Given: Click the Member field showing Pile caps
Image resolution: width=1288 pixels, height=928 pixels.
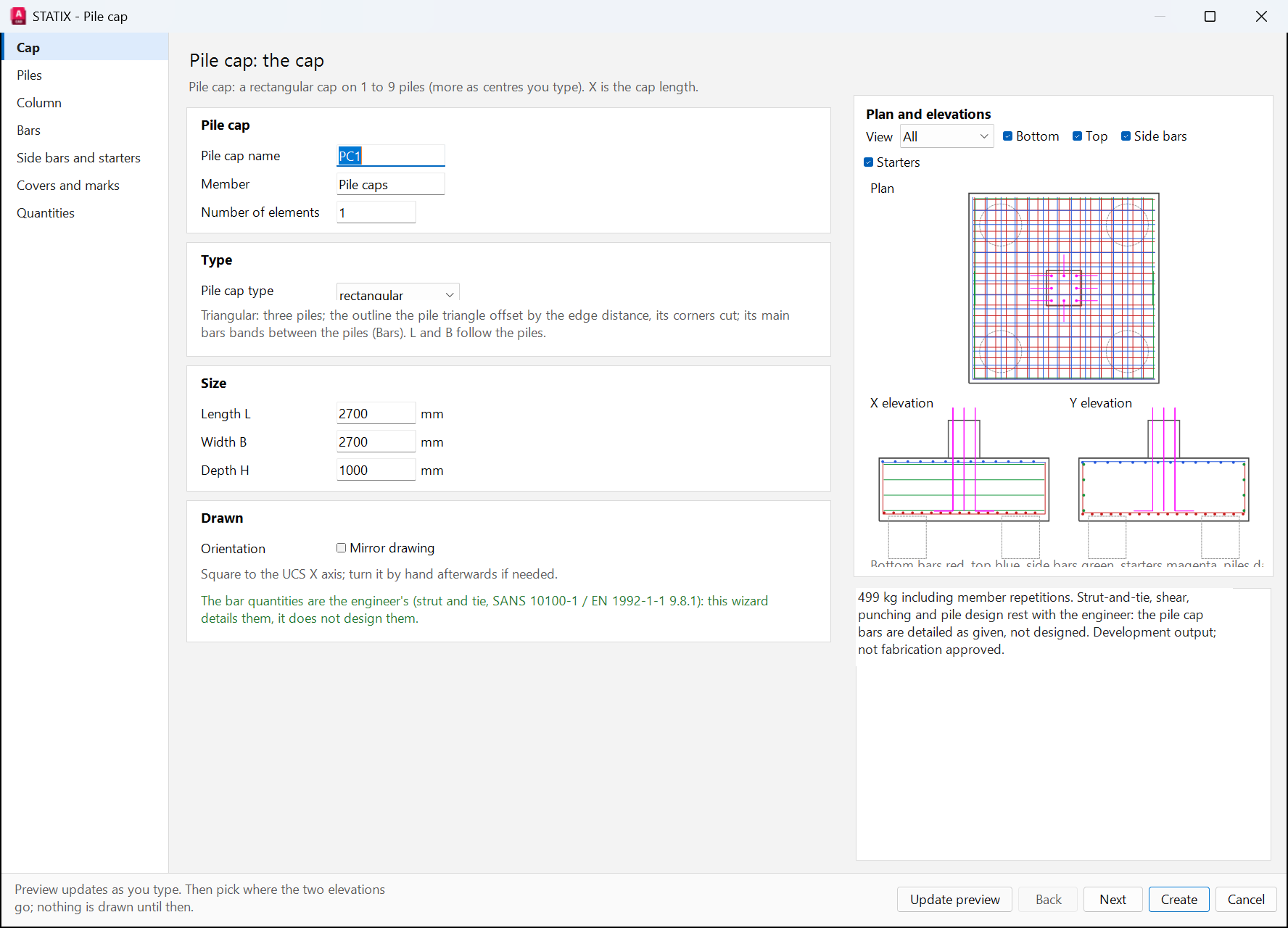Looking at the screenshot, I should click(x=390, y=184).
